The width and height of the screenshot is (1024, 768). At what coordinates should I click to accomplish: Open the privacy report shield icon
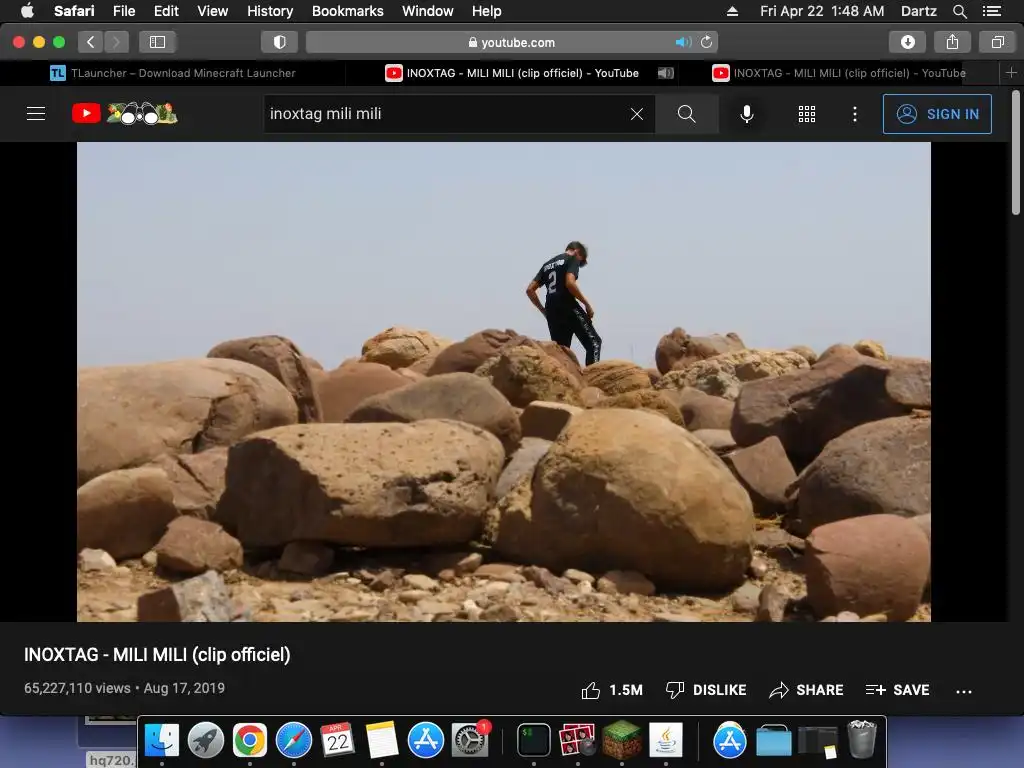(x=280, y=42)
